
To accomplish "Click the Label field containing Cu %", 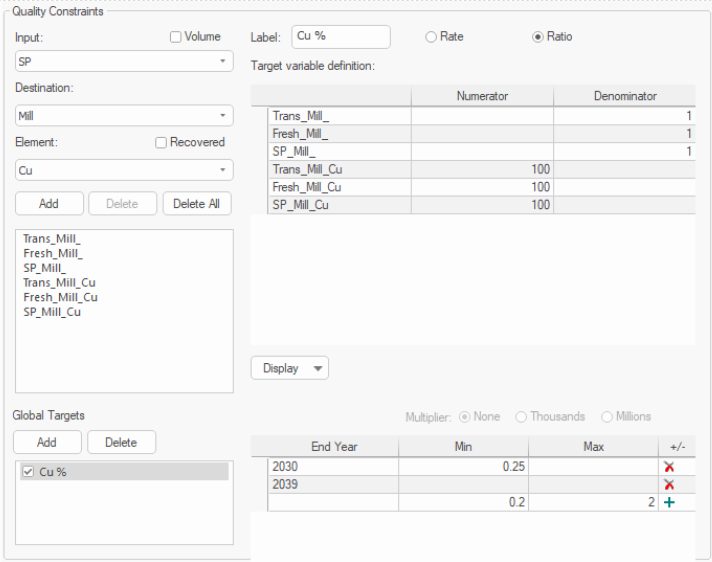I will coord(340,37).
